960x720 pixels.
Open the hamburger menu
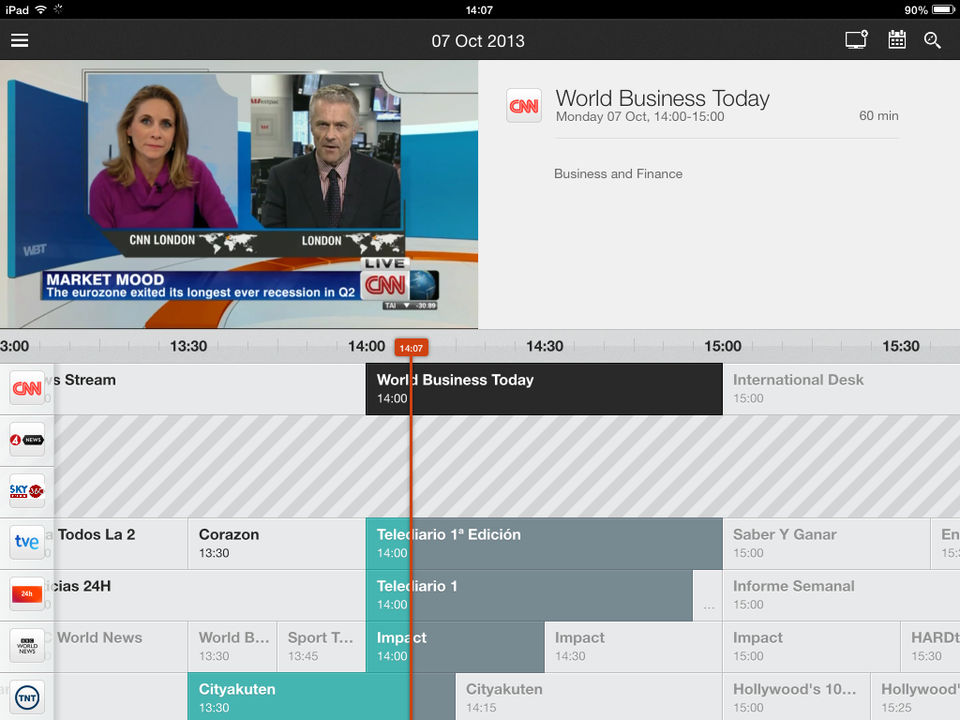pos(20,40)
